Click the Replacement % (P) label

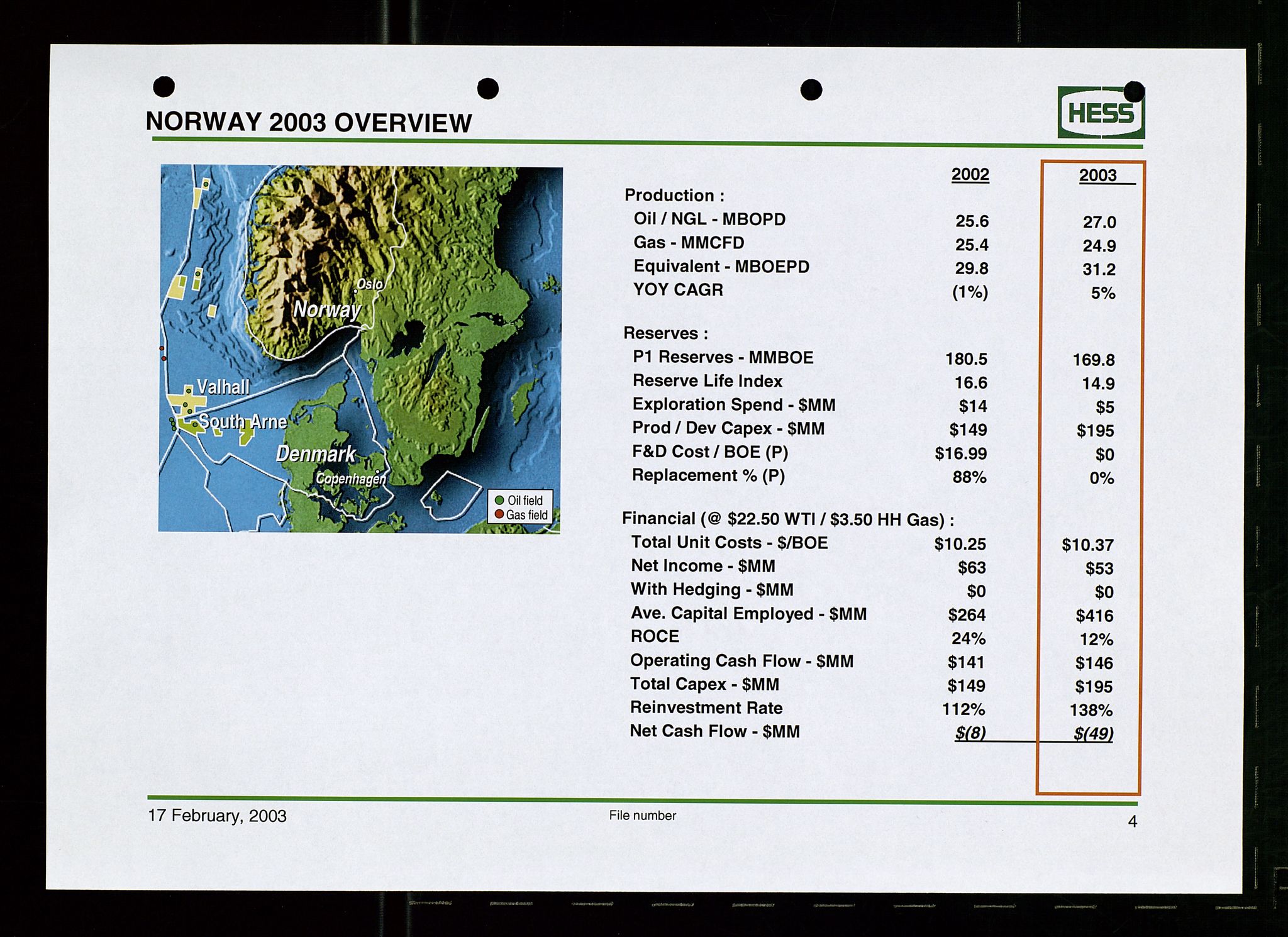708,475
